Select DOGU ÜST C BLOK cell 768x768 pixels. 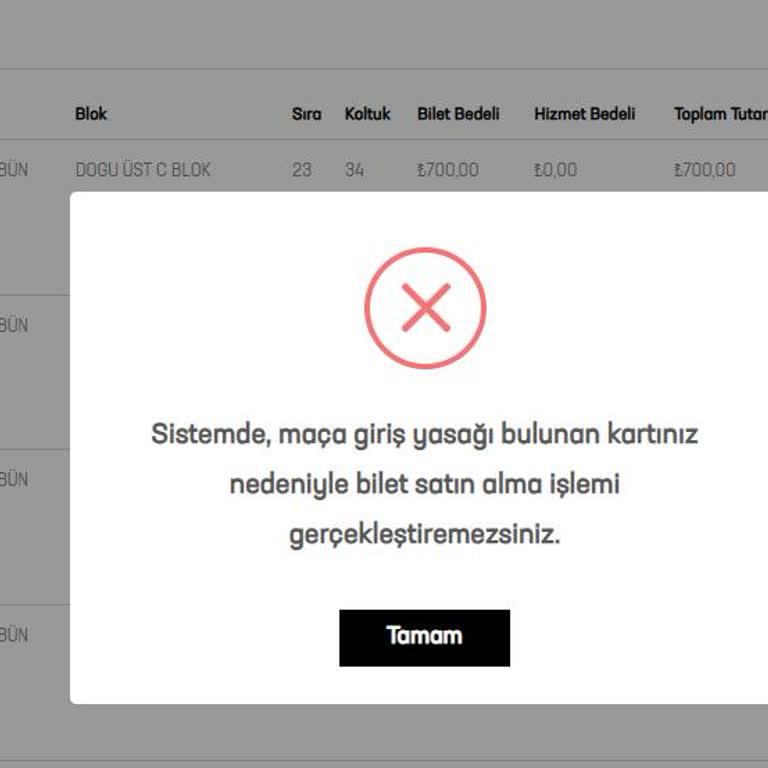tap(143, 169)
